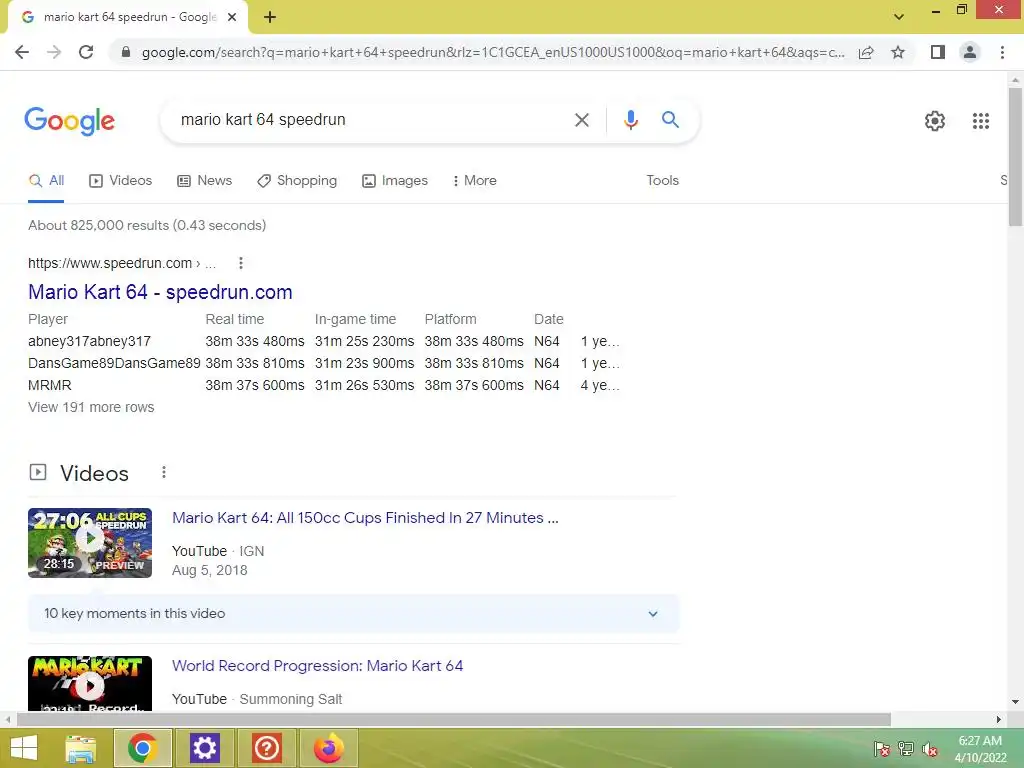Bookmark this page with the star icon
Image resolution: width=1024 pixels, height=768 pixels.
point(898,52)
